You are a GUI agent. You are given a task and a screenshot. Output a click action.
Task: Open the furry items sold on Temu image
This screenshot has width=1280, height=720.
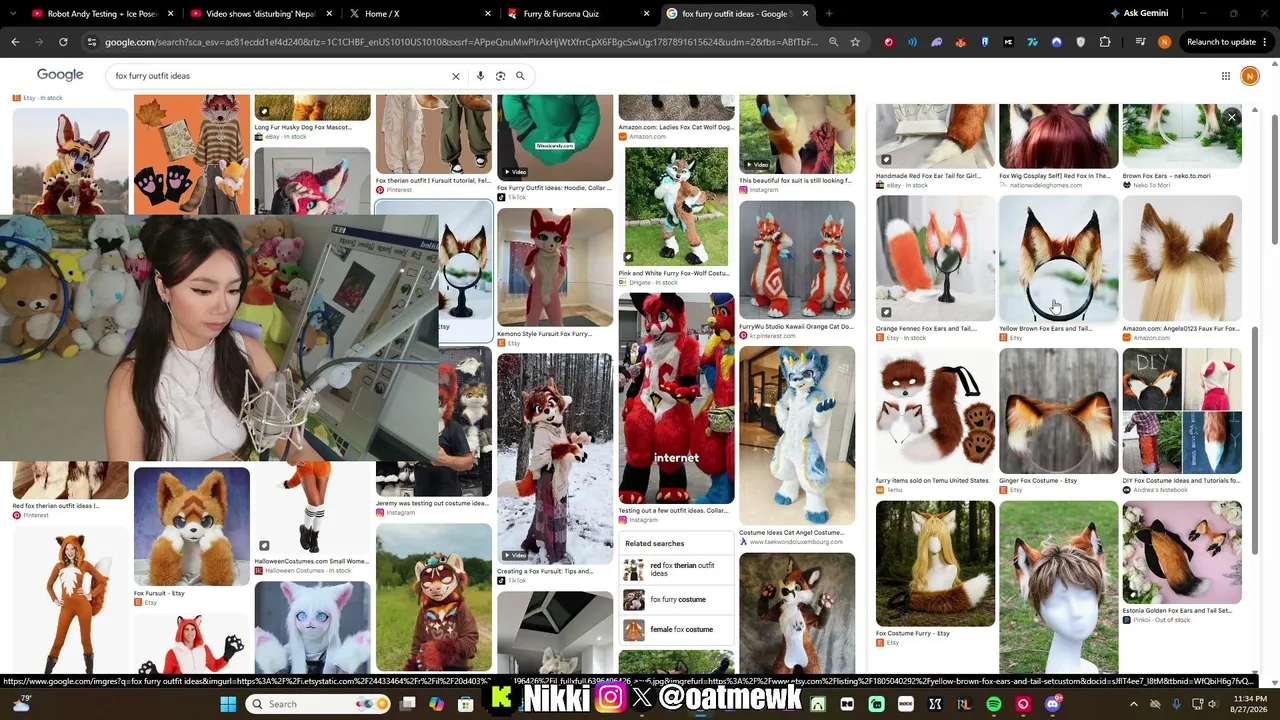[x=935, y=411]
